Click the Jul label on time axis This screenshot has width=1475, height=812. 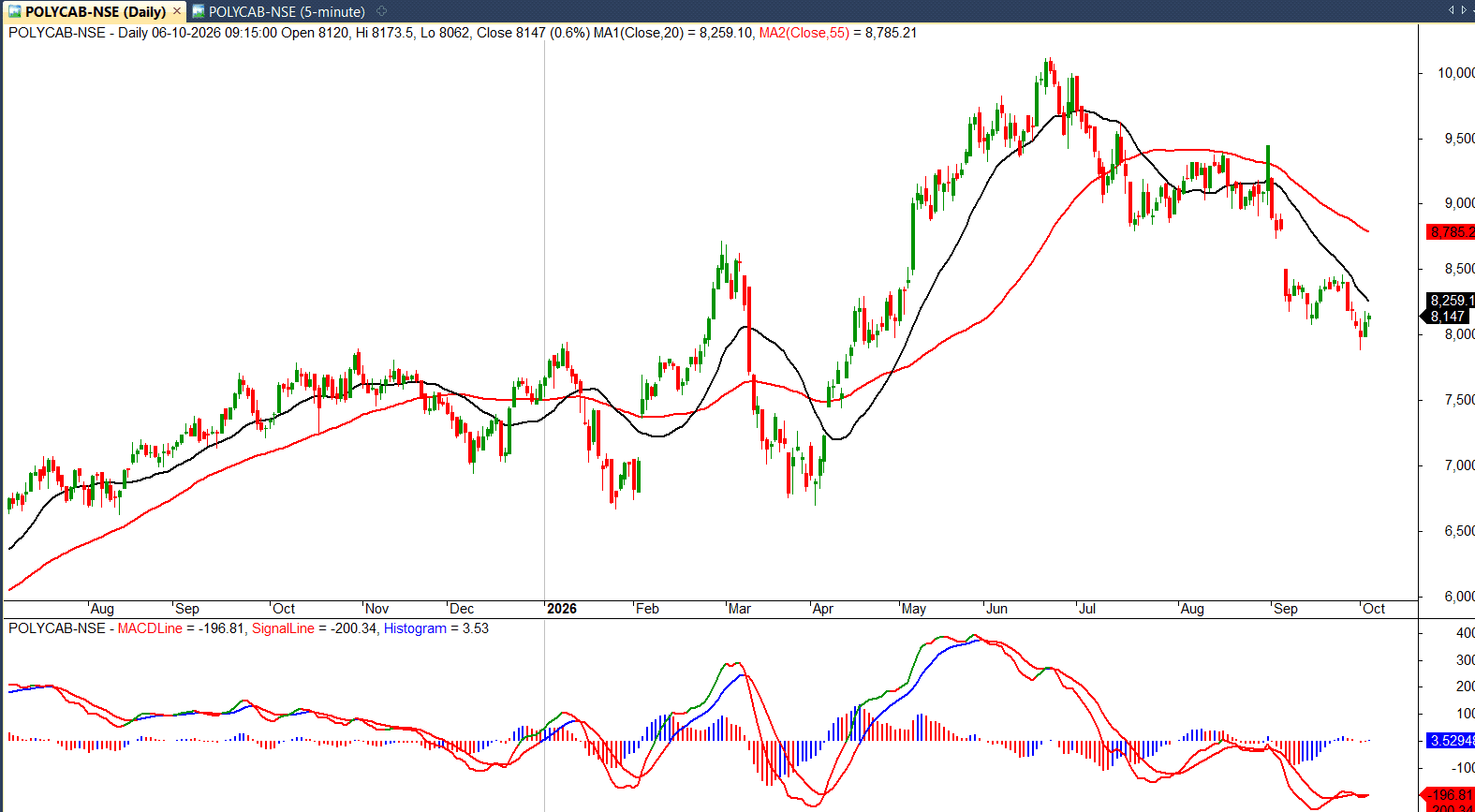pos(1087,609)
